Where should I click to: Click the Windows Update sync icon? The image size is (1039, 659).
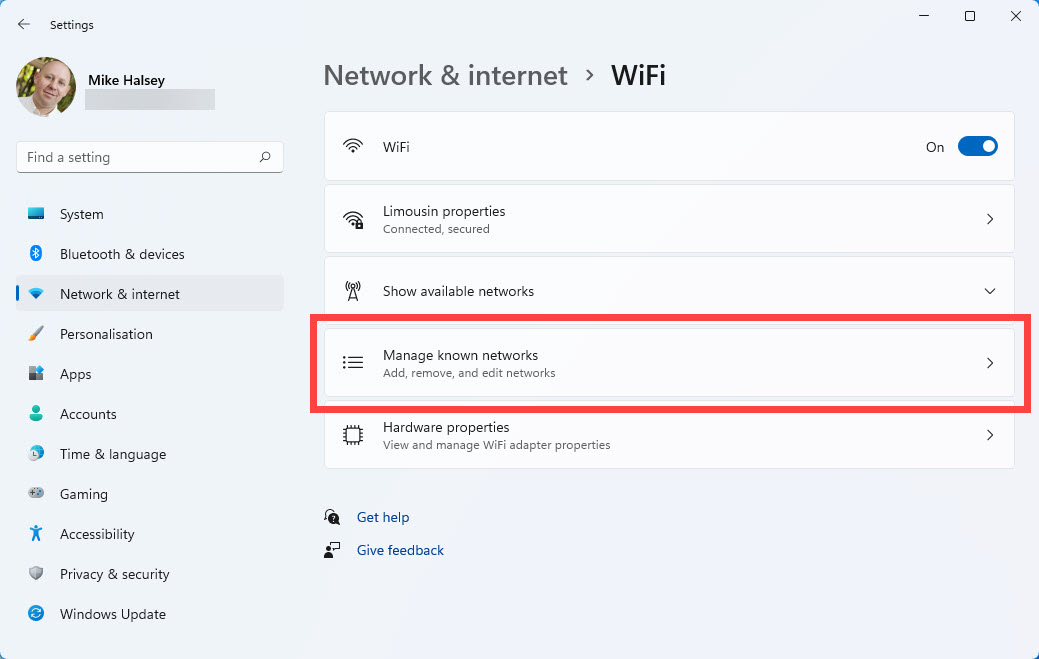tap(36, 614)
